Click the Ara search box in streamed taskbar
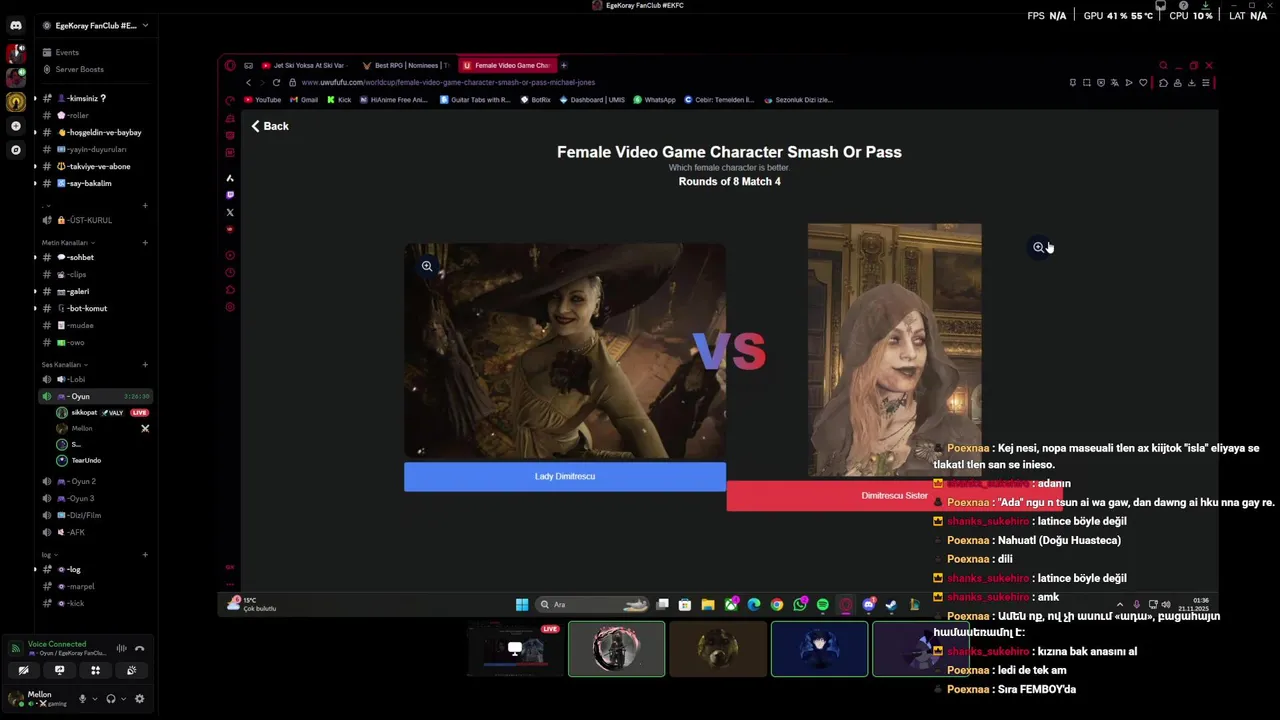Viewport: 1280px width, 720px height. [592, 604]
